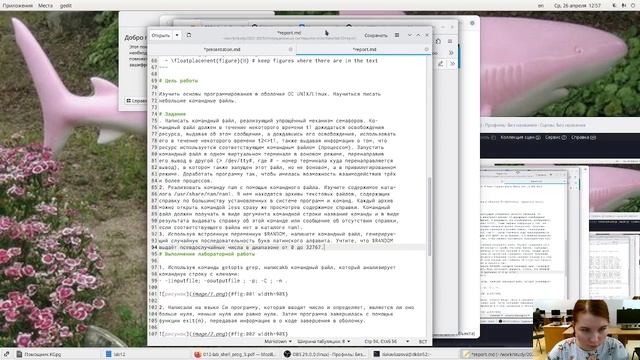Close the *presentation.md tab
640x360 pixels.
(x=291, y=49)
